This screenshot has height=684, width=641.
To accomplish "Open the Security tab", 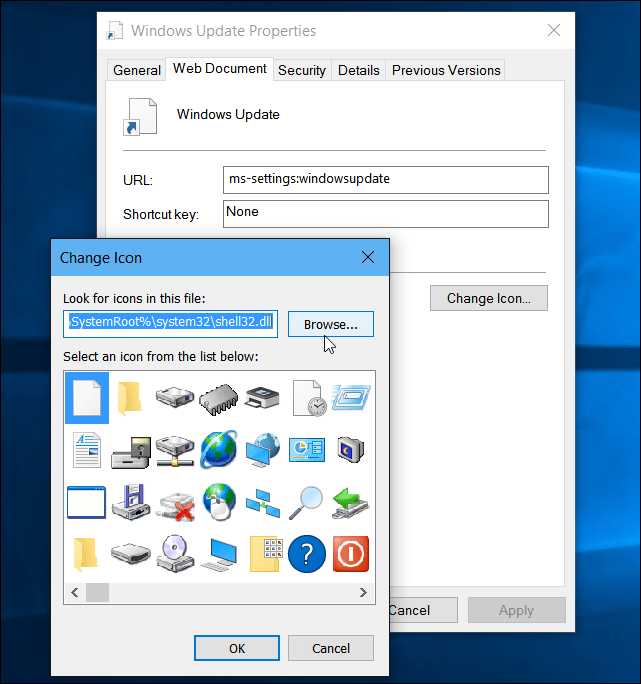I will tap(302, 70).
